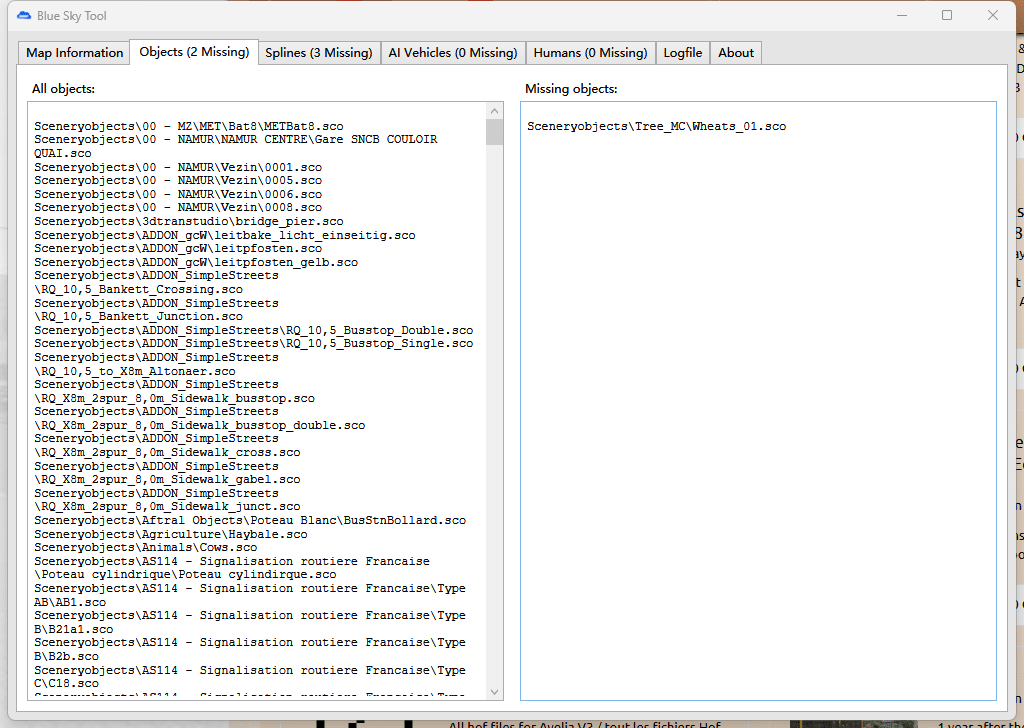Screen dimensions: 1024x728
Task: Show the About tab
Action: (x=736, y=53)
